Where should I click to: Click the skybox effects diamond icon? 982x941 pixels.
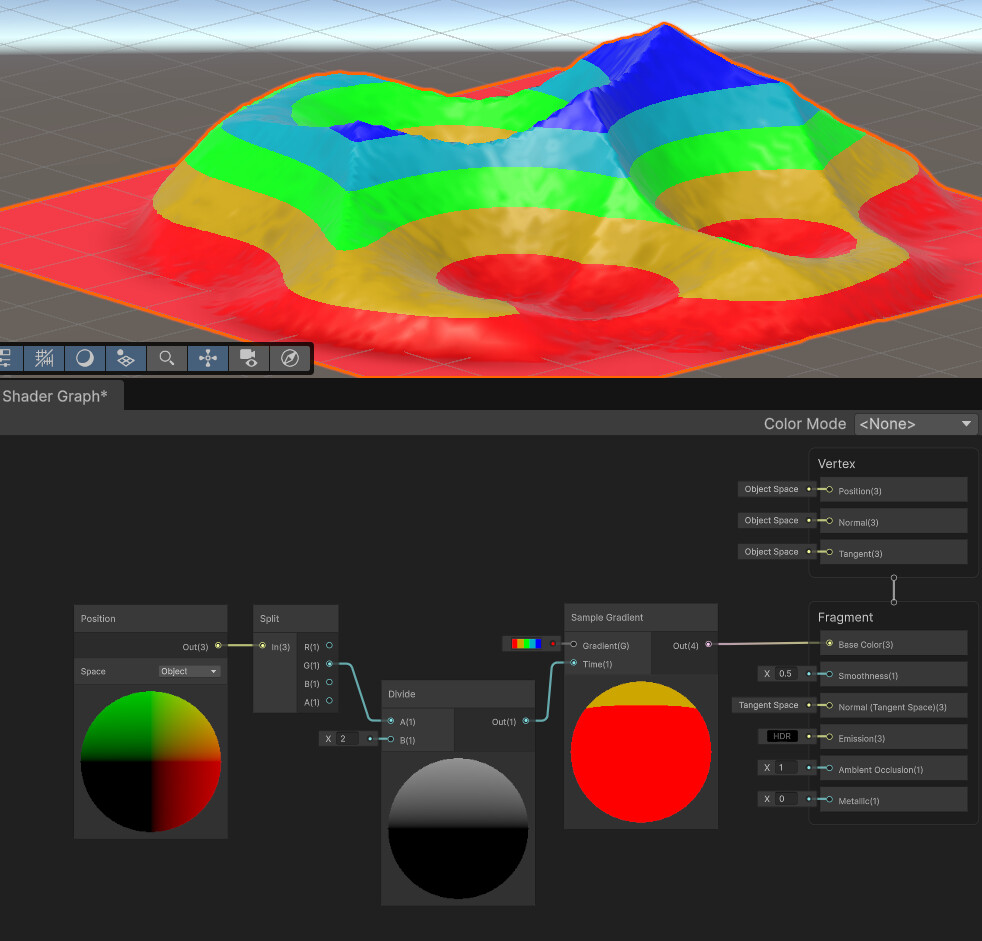[125, 358]
